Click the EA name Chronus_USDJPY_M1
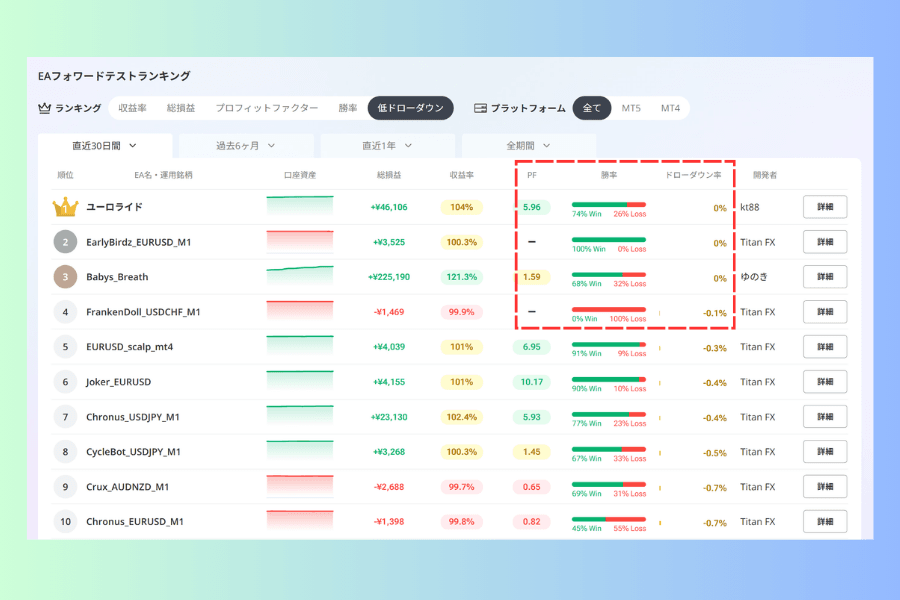Screen dimensions: 900x600 coord(133,417)
